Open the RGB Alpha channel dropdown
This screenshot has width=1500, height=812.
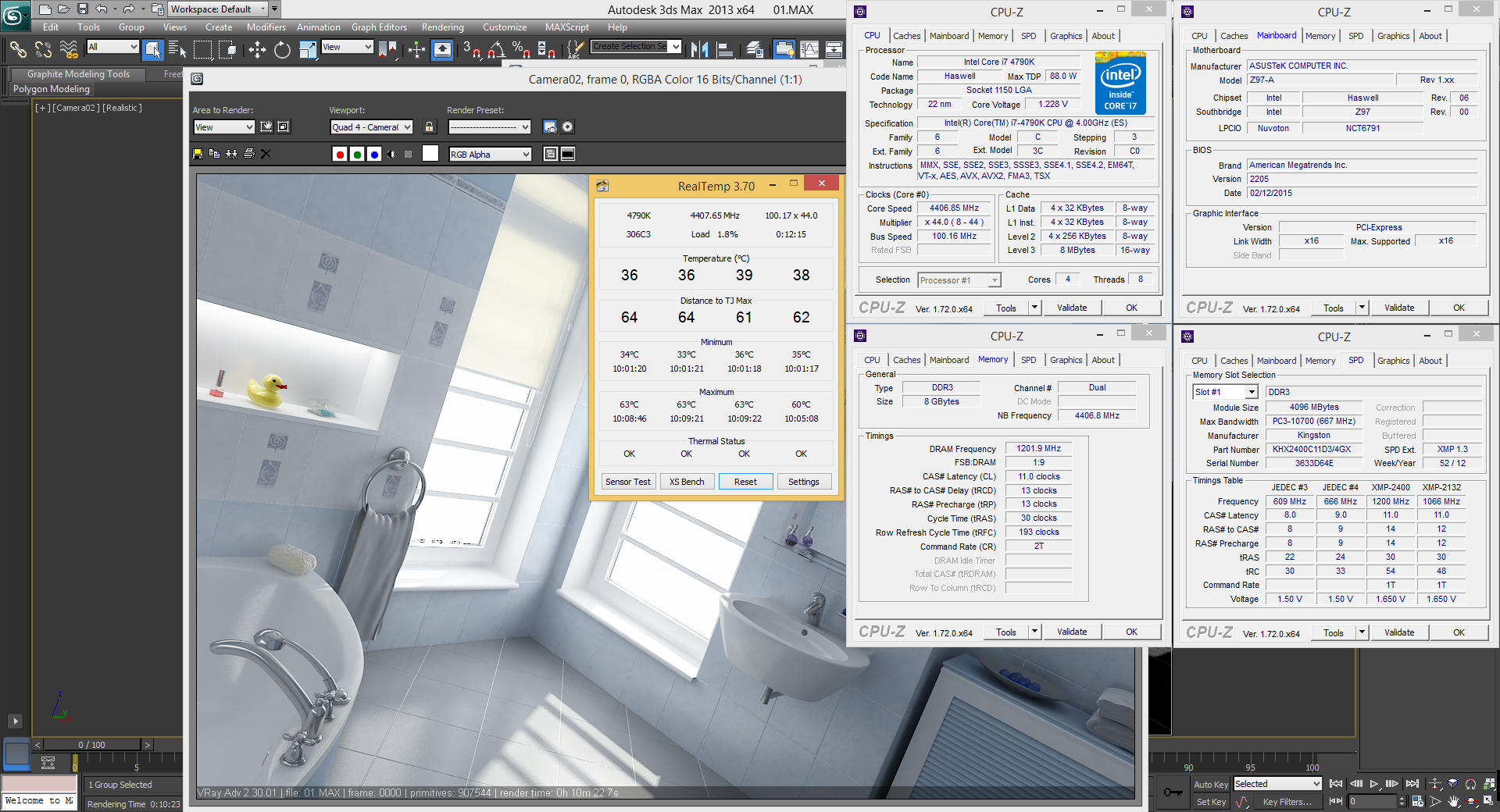tap(490, 155)
